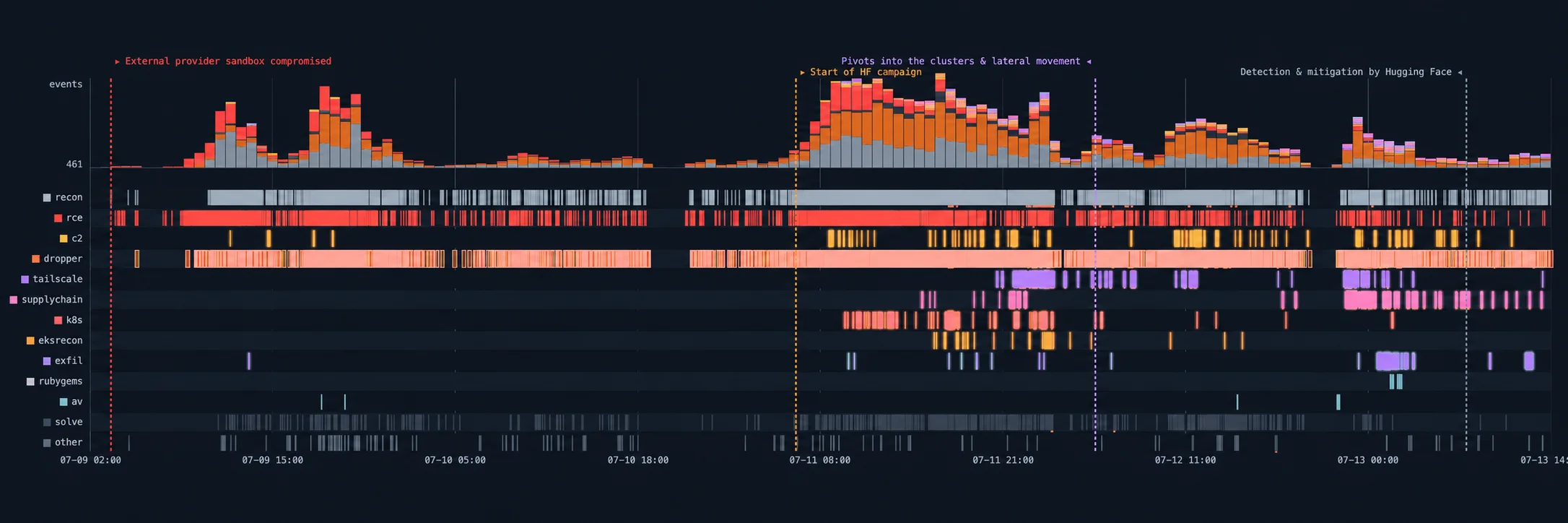Click the light swatch next to rubygems
This screenshot has width=1568, height=523.
[x=30, y=381]
